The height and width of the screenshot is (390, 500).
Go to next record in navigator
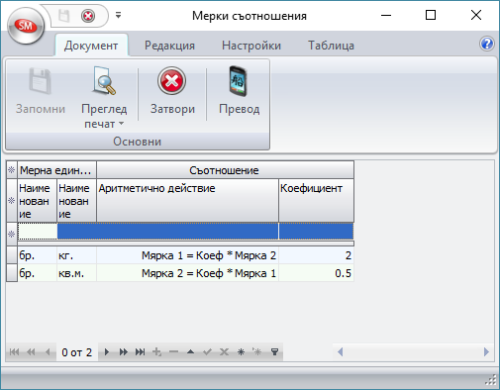click(x=107, y=352)
